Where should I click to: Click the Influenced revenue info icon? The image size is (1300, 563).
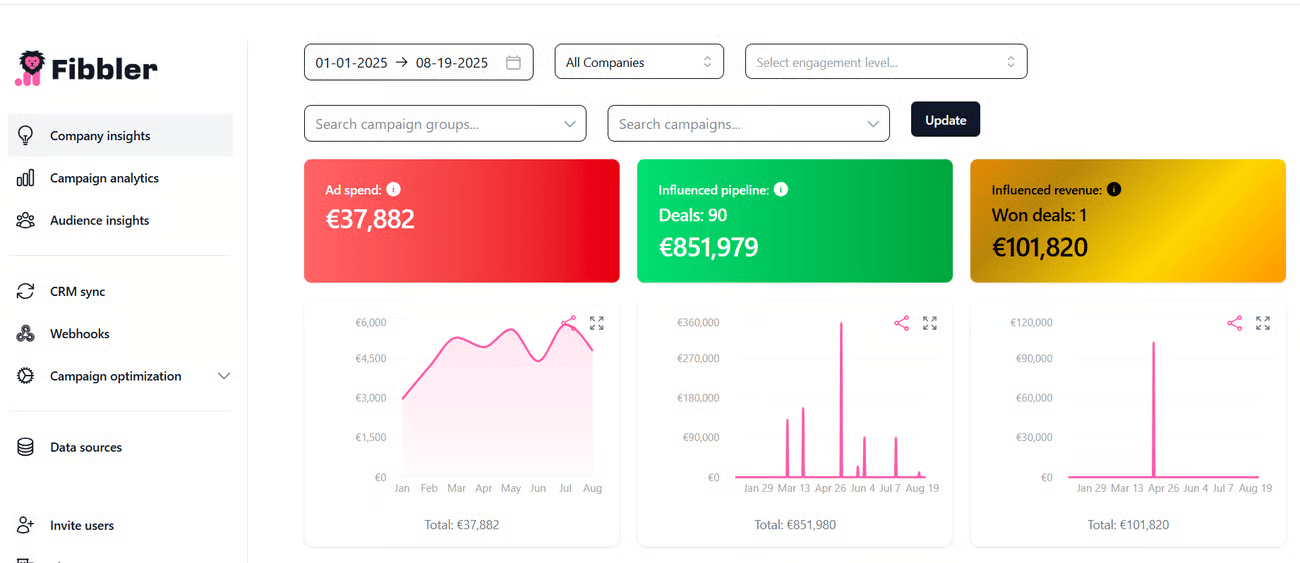coord(1114,189)
